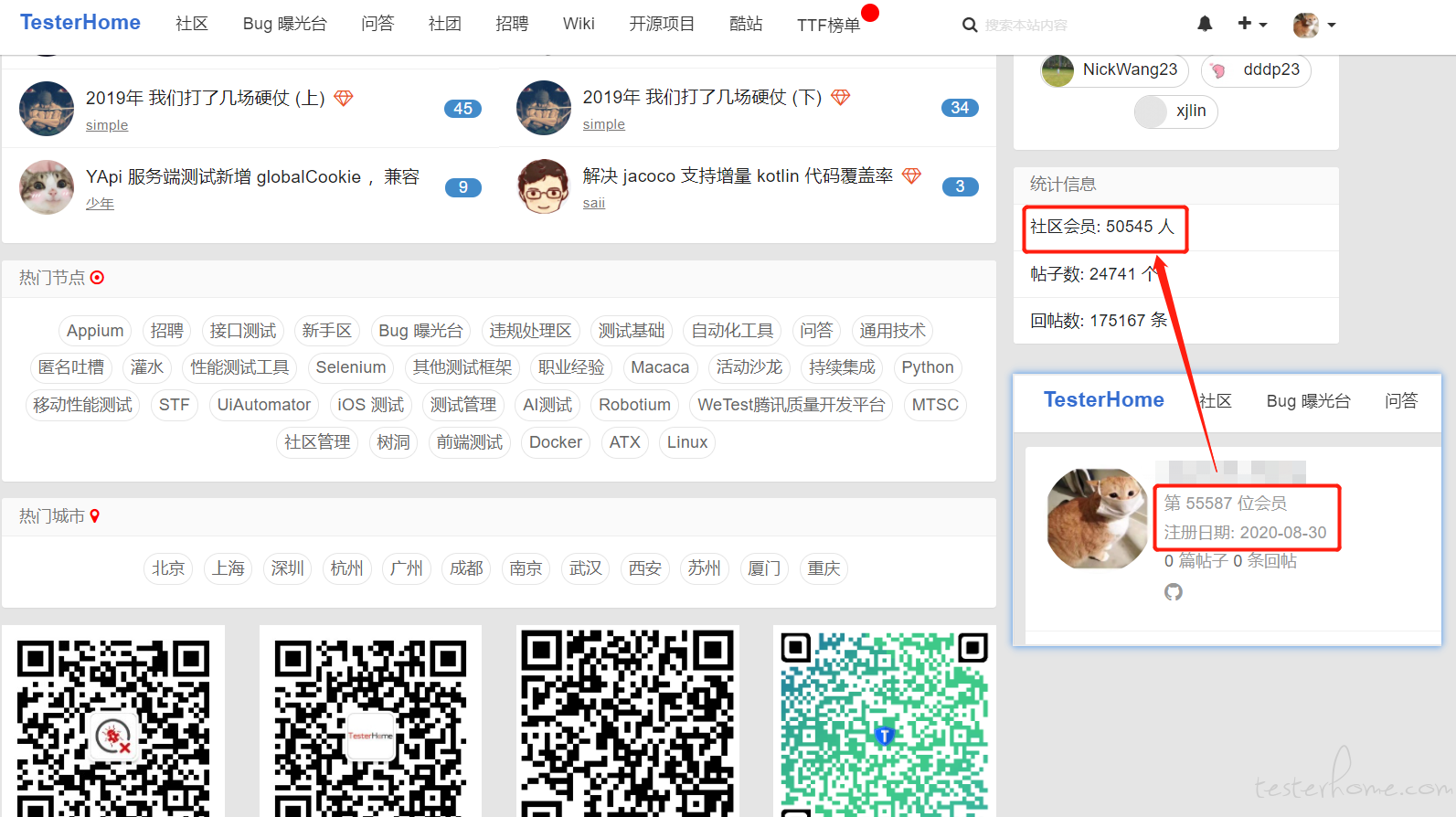This screenshot has width=1456, height=817.
Task: Go to the TesterHome home logo
Action: coord(80,23)
